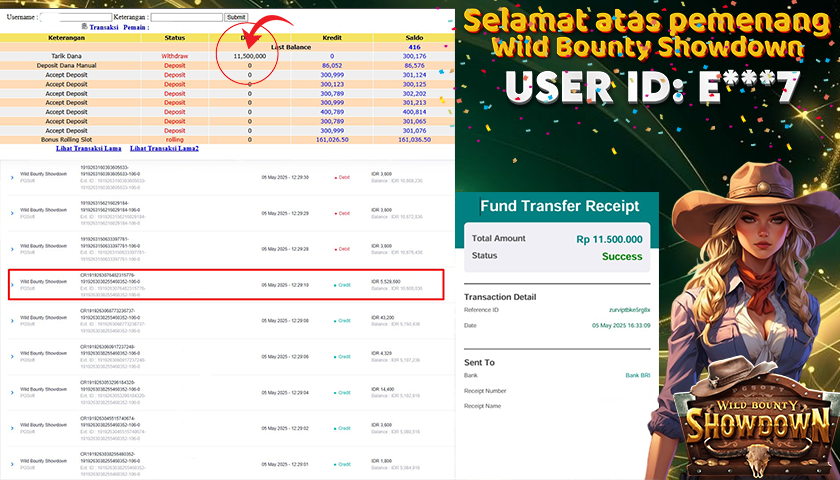Image resolution: width=840 pixels, height=480 pixels.
Task: Select the receipt Reference ID value
Action: pyautogui.click(x=629, y=310)
